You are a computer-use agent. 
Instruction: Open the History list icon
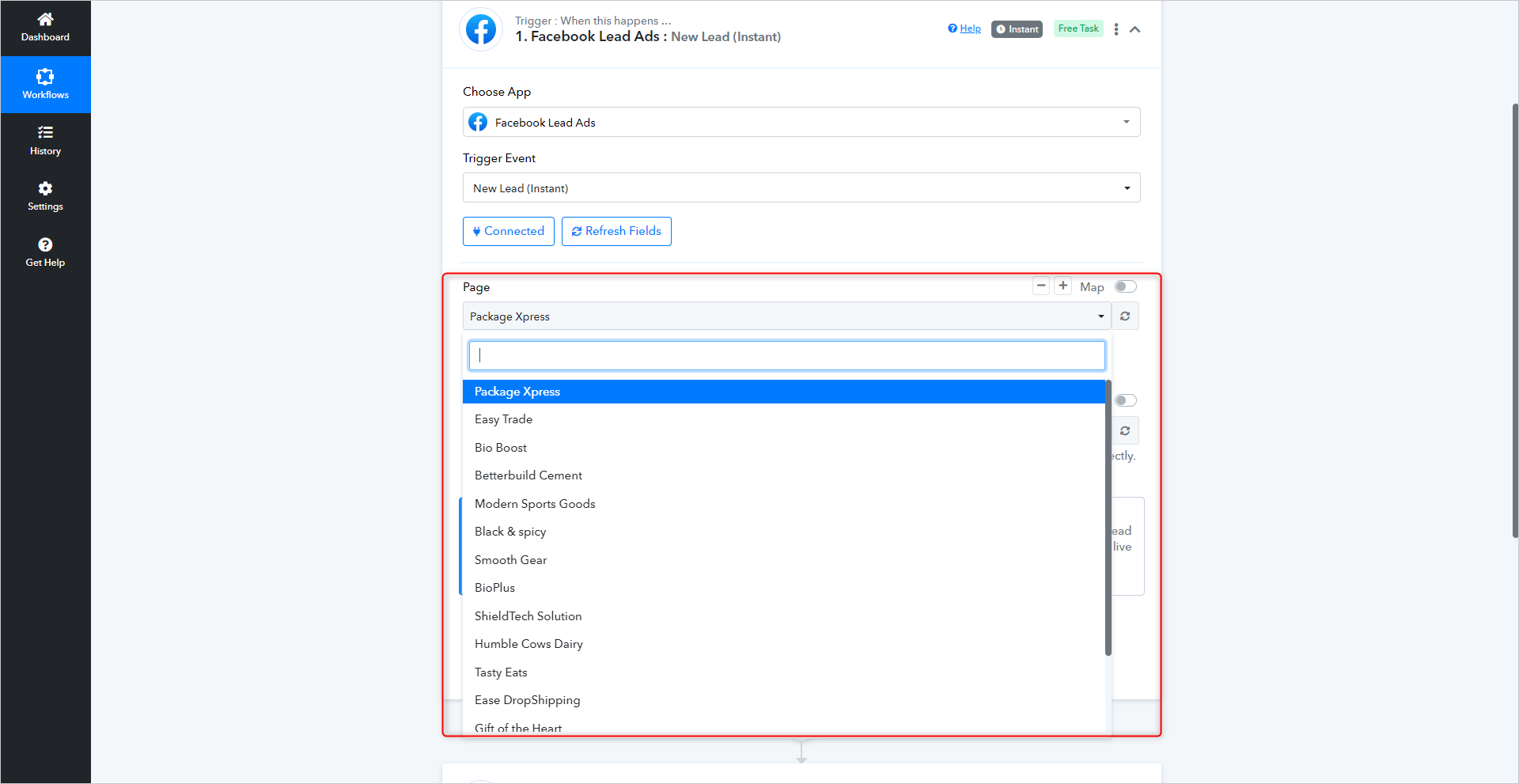tap(45, 132)
